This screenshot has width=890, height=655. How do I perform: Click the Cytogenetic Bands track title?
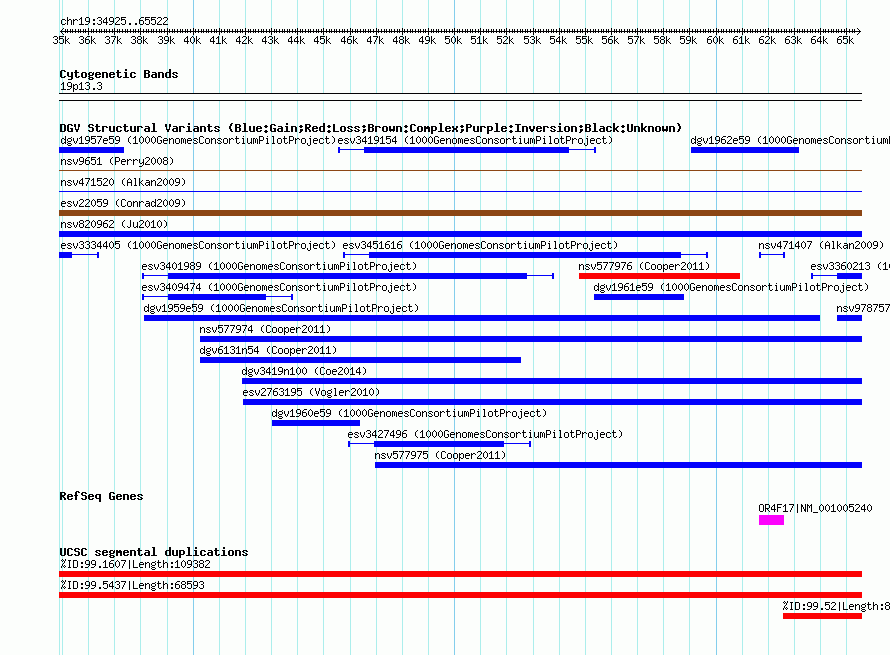[119, 74]
